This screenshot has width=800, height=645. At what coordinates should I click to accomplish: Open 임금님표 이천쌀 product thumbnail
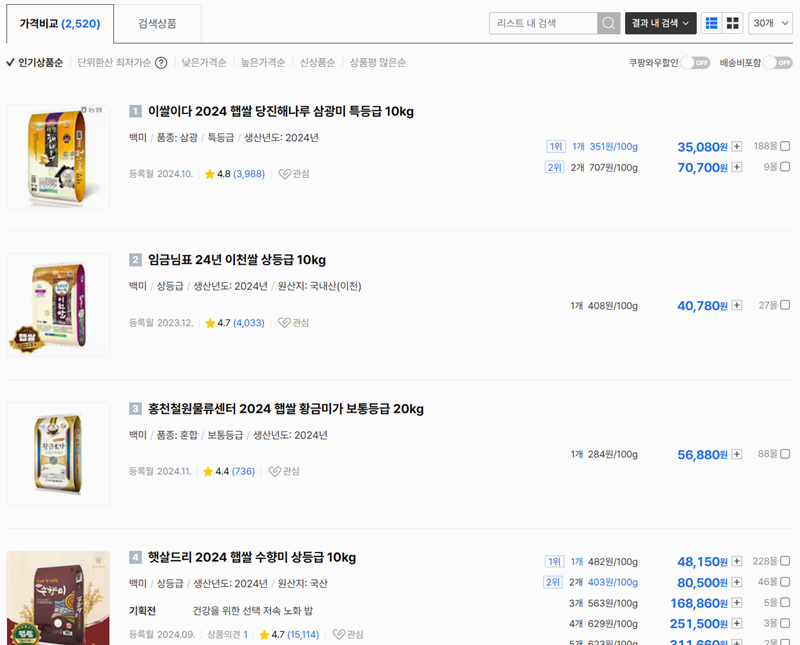58,305
